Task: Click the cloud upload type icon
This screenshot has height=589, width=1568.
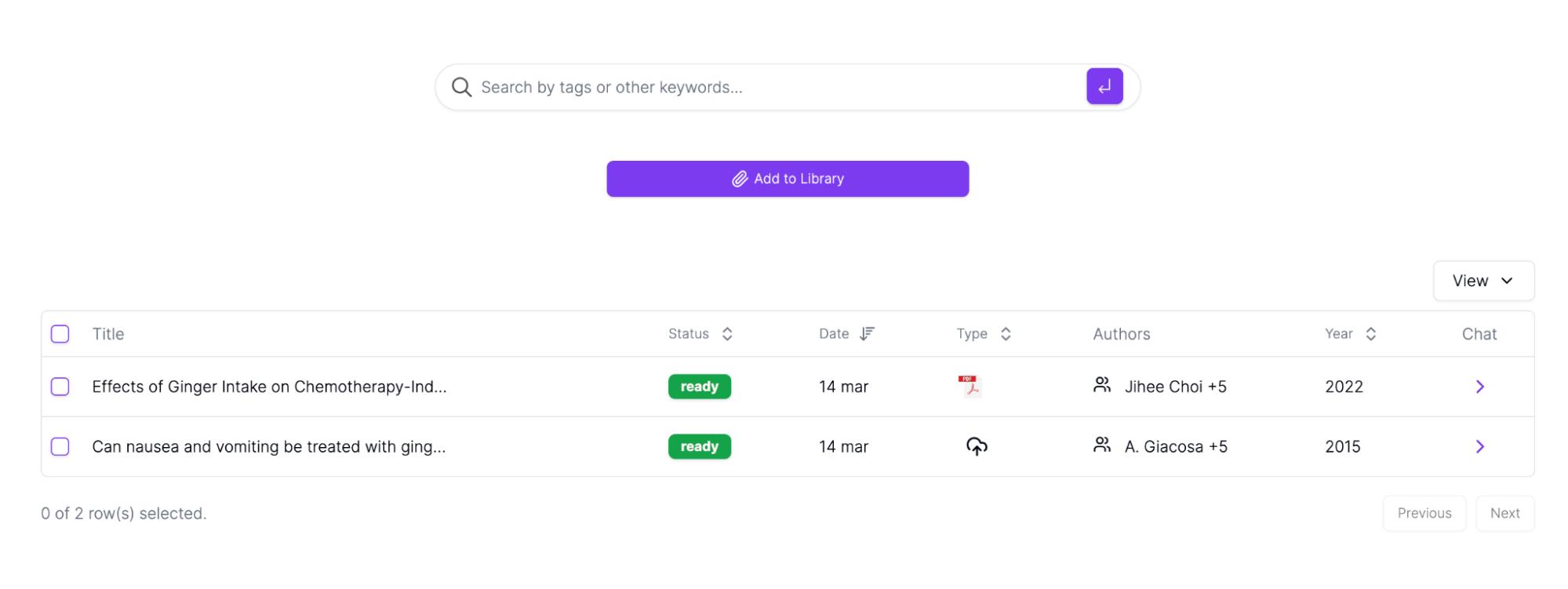Action: (977, 446)
